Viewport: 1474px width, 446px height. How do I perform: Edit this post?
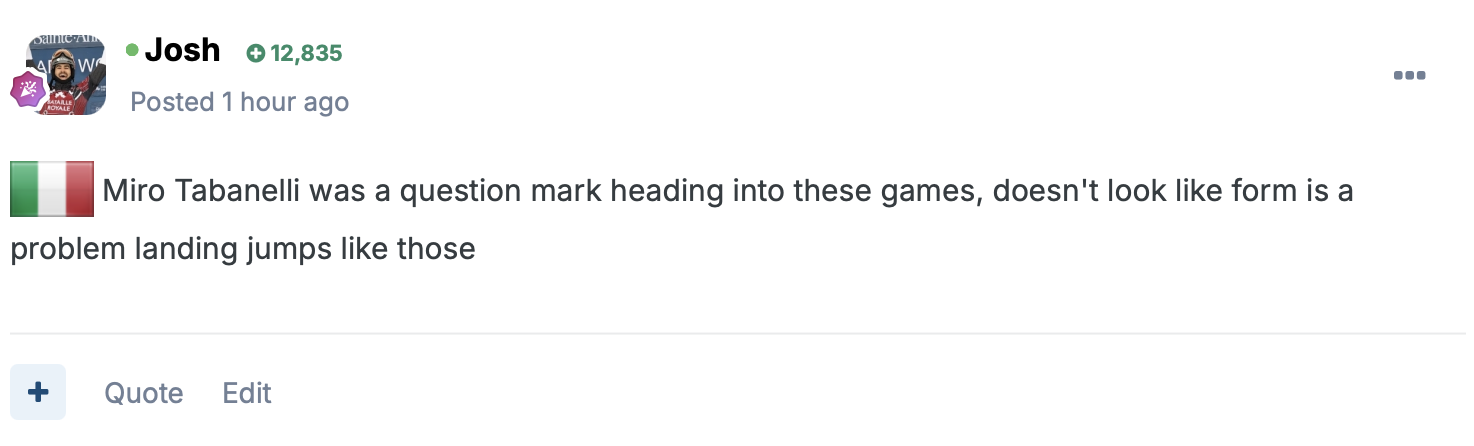[247, 393]
